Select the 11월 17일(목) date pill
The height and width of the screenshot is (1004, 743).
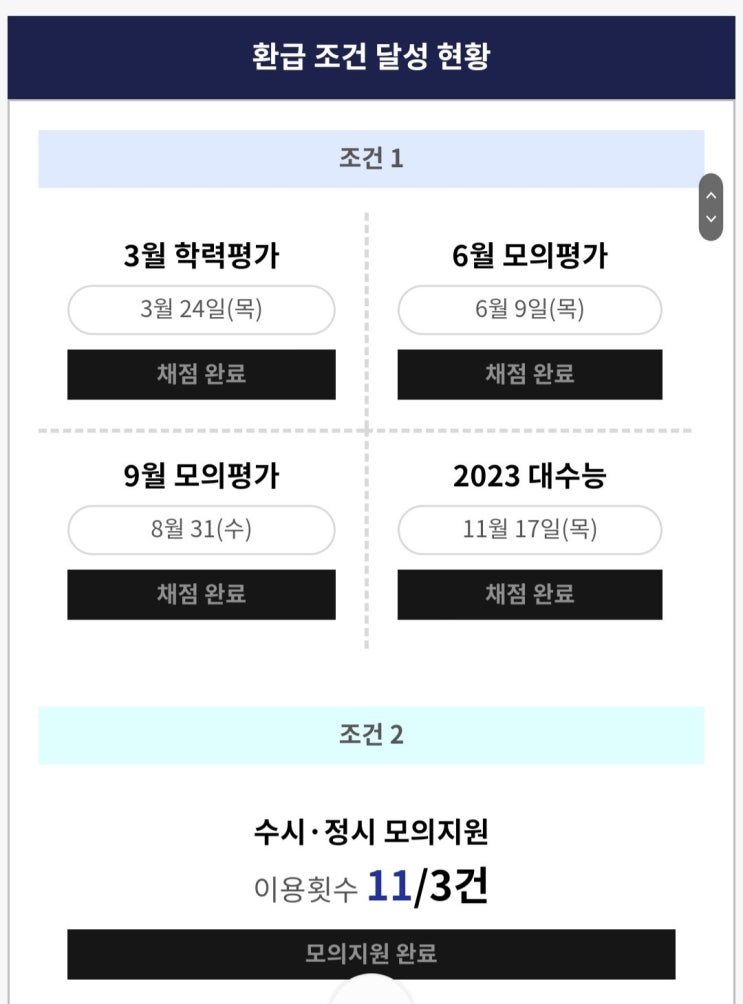click(x=530, y=530)
